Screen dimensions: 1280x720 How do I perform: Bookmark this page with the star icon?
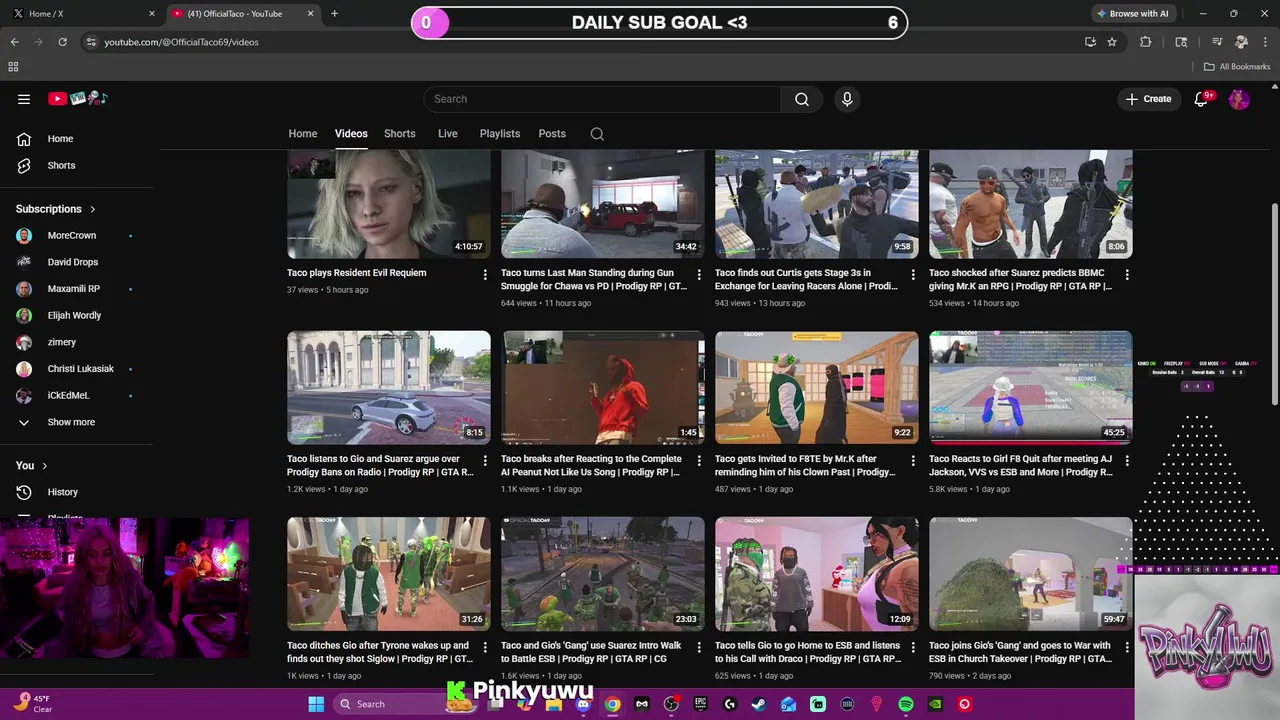click(1112, 42)
